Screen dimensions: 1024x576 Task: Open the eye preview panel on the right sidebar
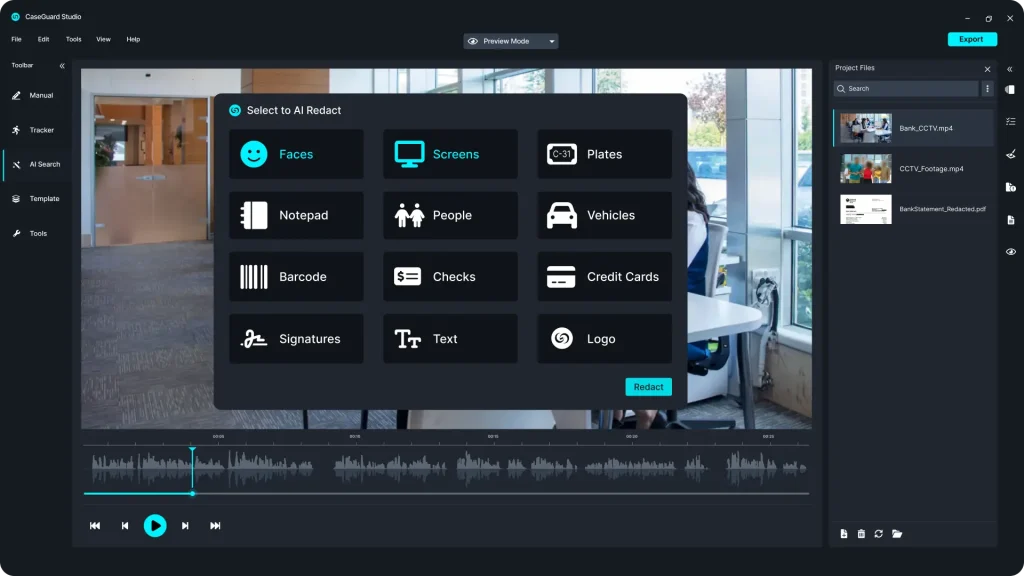(x=1010, y=251)
